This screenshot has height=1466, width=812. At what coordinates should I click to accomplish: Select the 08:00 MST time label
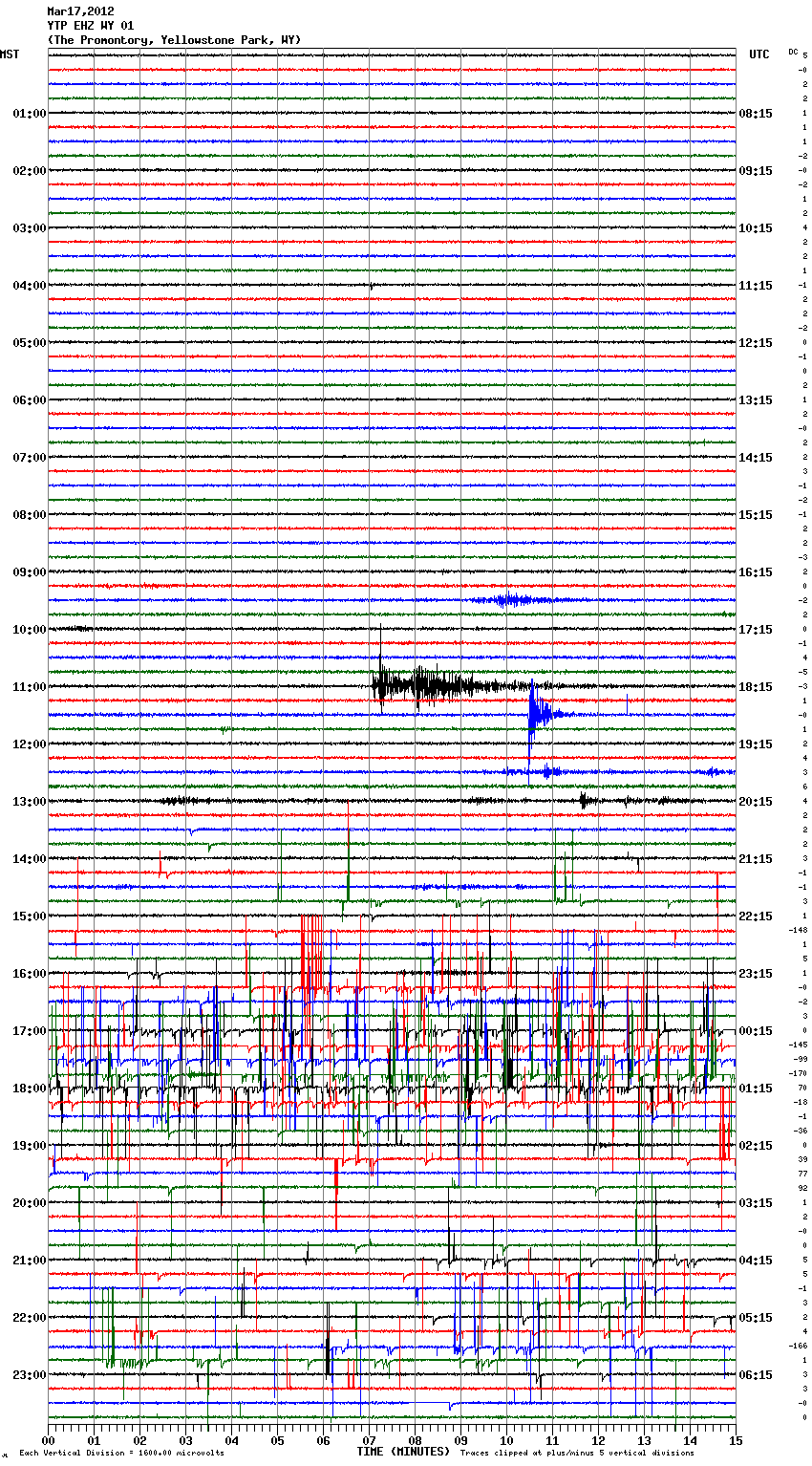click(x=30, y=515)
